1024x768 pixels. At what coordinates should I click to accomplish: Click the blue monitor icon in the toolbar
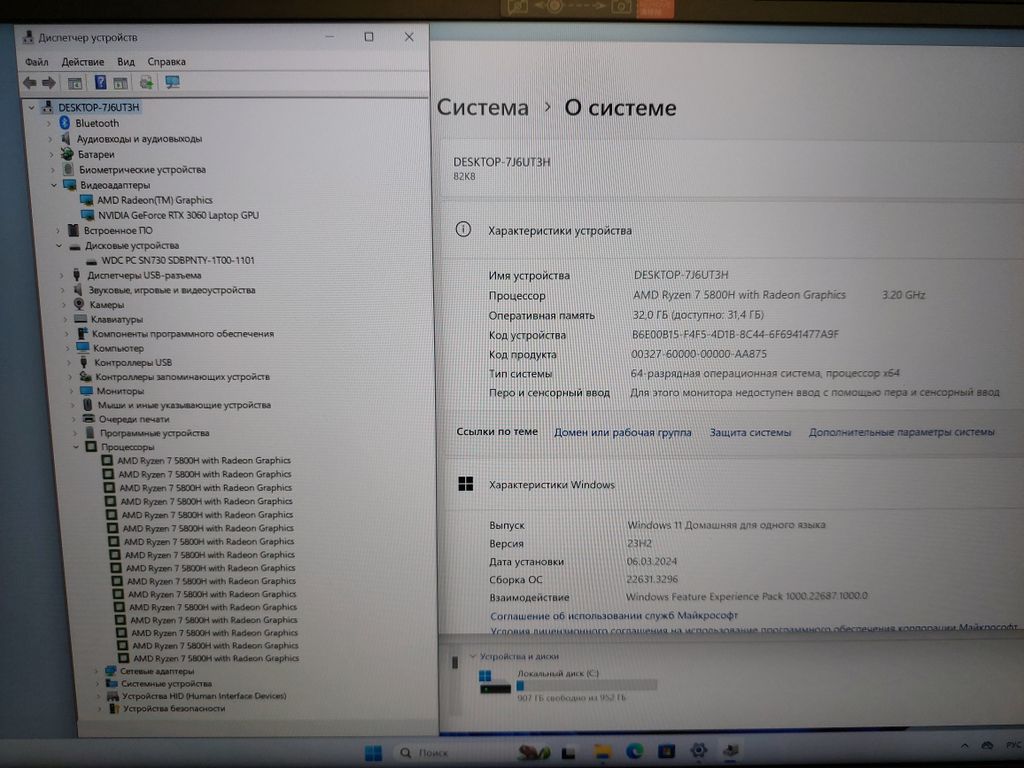[x=172, y=82]
